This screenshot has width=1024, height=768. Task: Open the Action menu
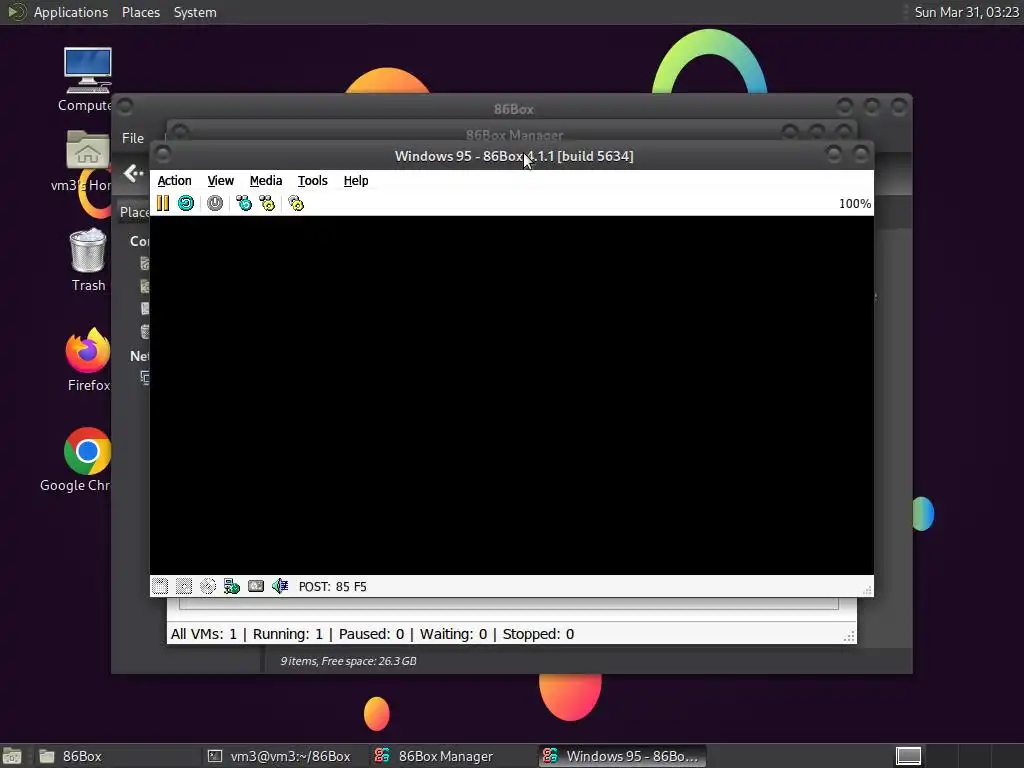pos(174,181)
